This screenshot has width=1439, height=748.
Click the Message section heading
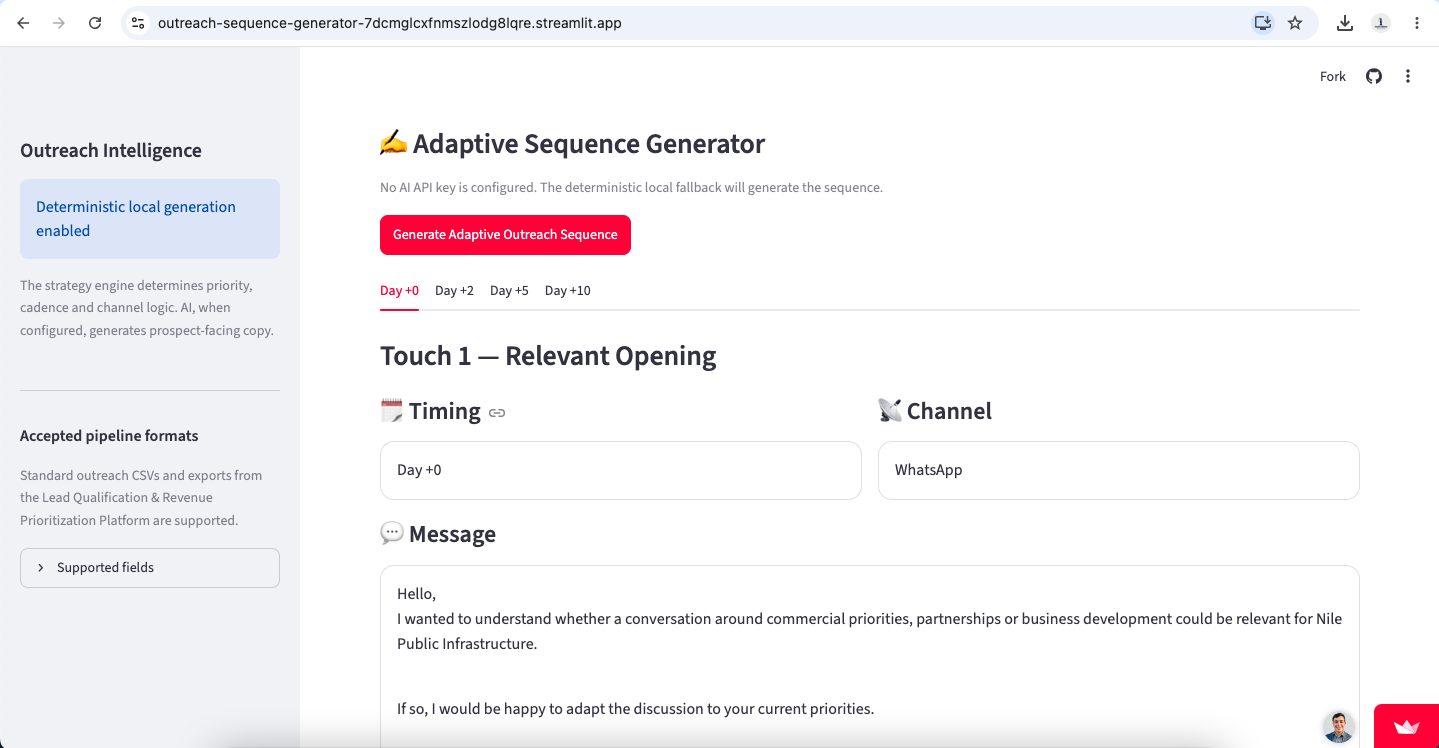click(438, 534)
